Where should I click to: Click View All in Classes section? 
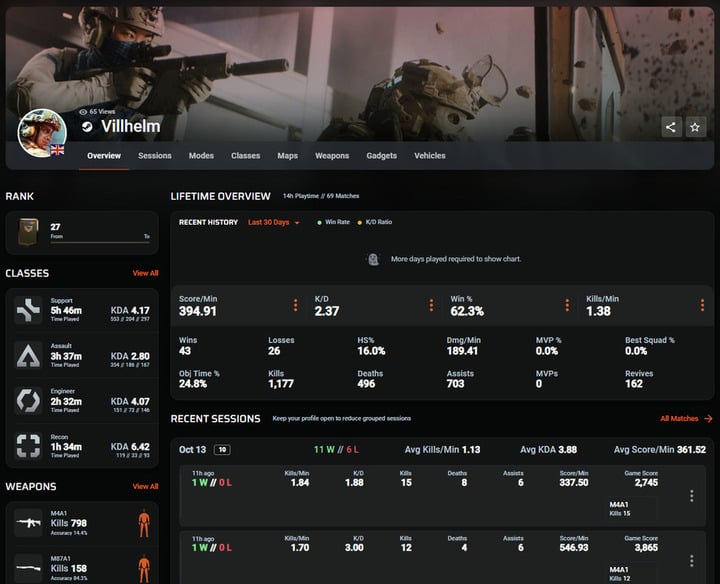pos(145,273)
